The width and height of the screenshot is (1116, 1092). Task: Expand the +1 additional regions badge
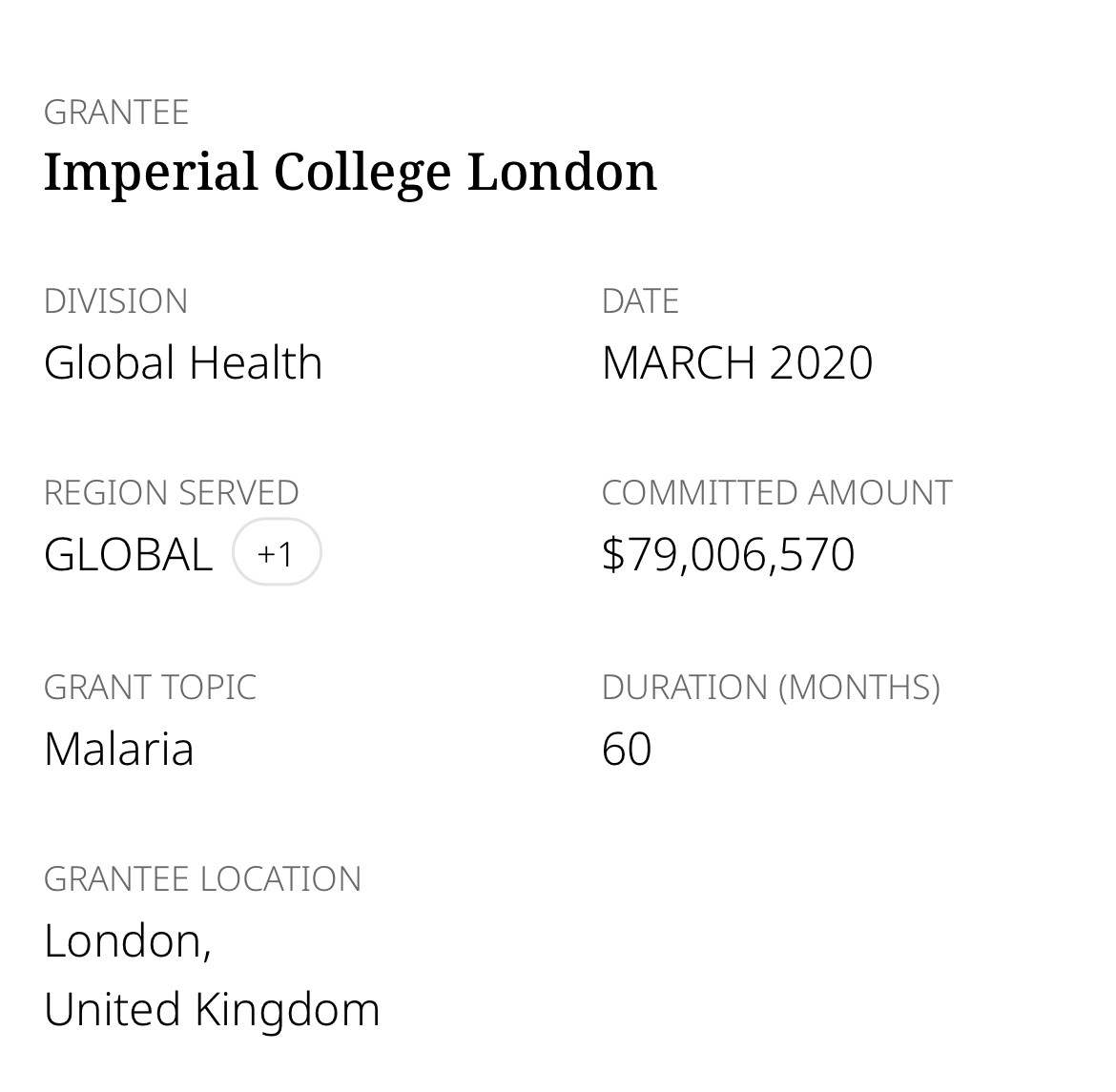point(277,552)
